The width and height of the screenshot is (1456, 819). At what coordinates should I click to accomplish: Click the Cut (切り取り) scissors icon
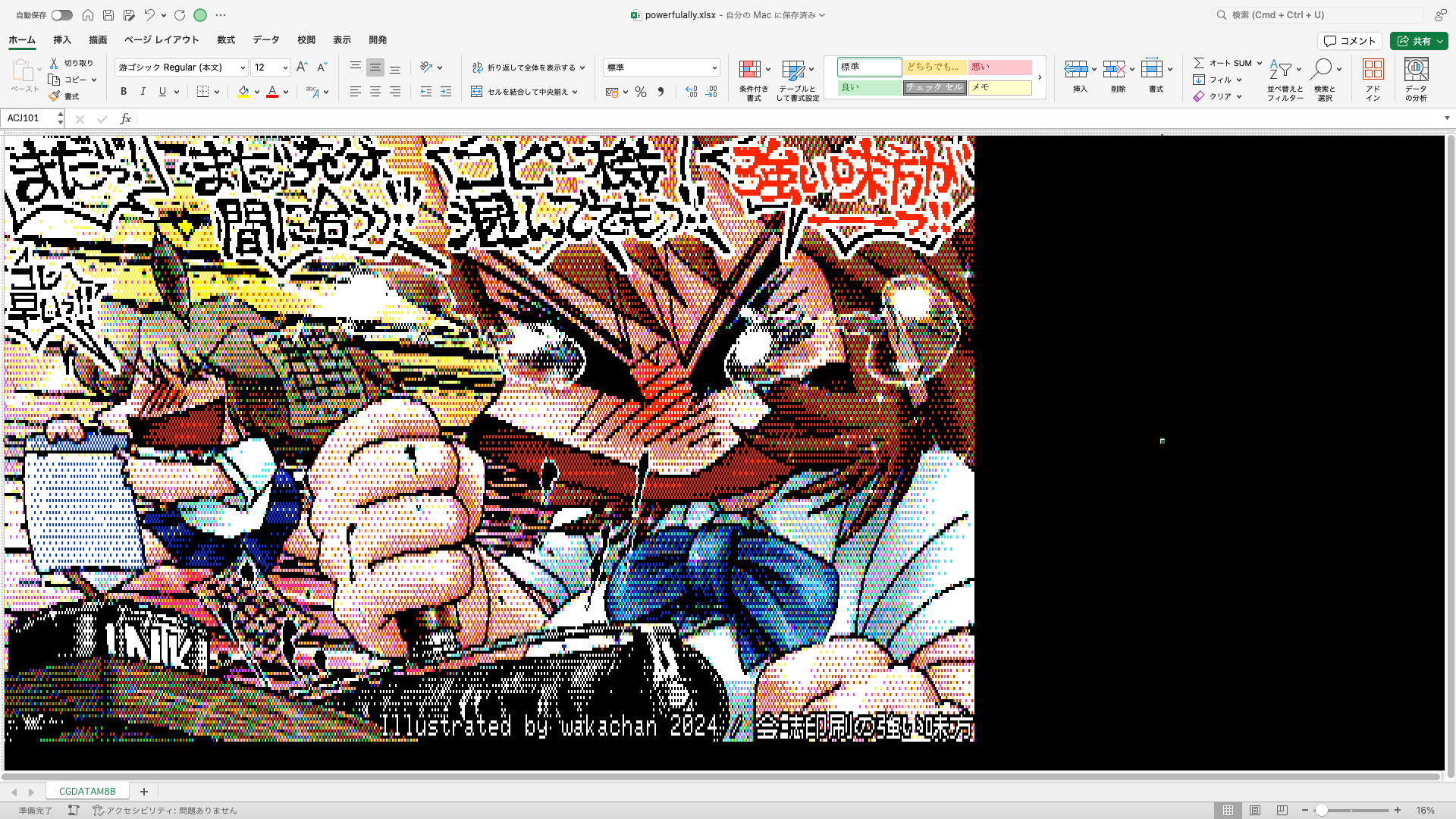click(x=54, y=63)
